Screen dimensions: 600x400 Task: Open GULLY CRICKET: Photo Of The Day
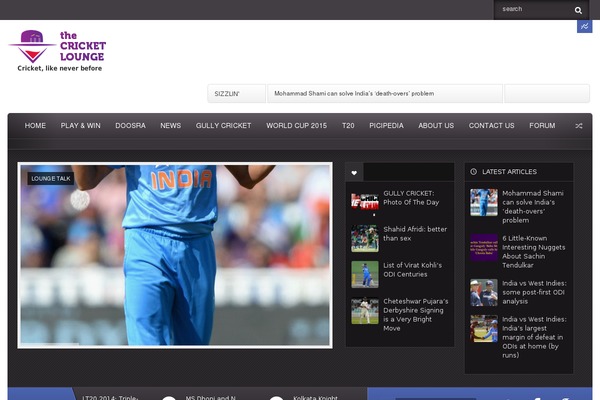(x=411, y=198)
